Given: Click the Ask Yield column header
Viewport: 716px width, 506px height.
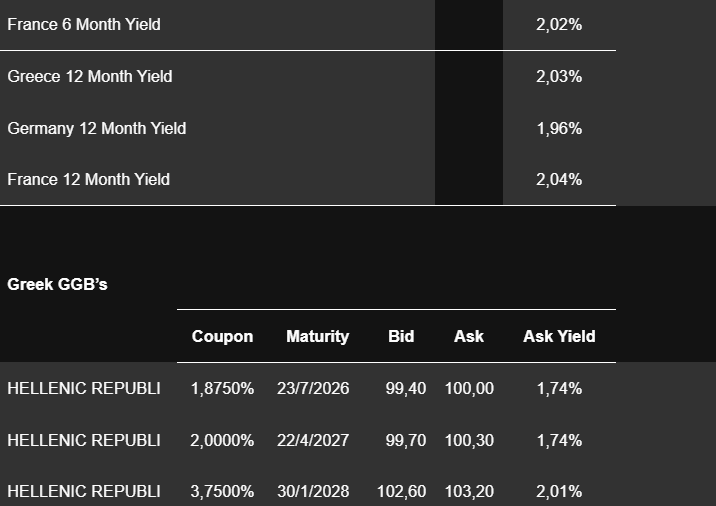Looking at the screenshot, I should tap(559, 336).
